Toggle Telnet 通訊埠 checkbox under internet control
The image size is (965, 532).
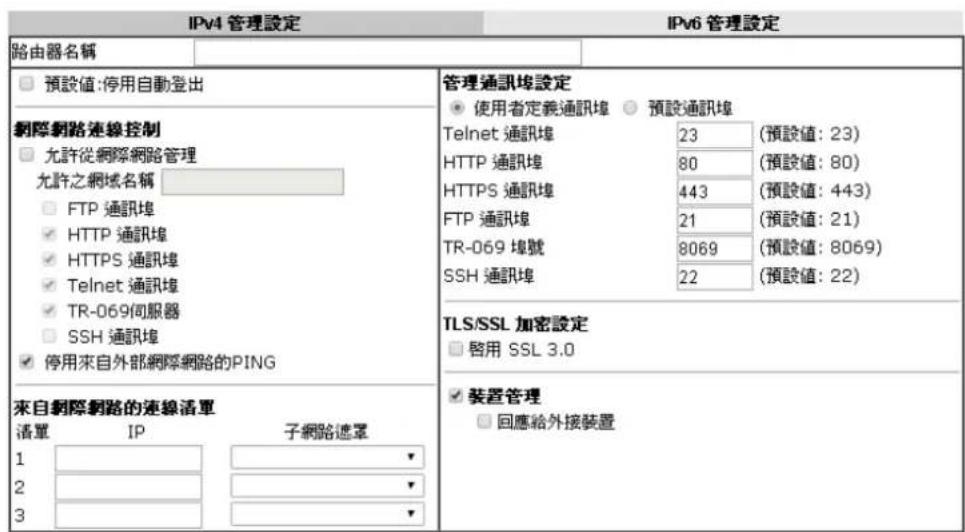pyautogui.click(x=52, y=286)
